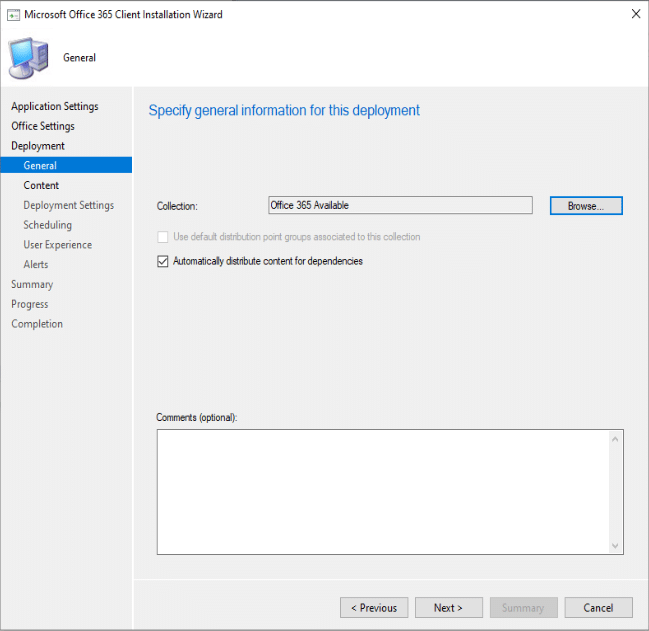Open the Summary step in sidebar

32,284
